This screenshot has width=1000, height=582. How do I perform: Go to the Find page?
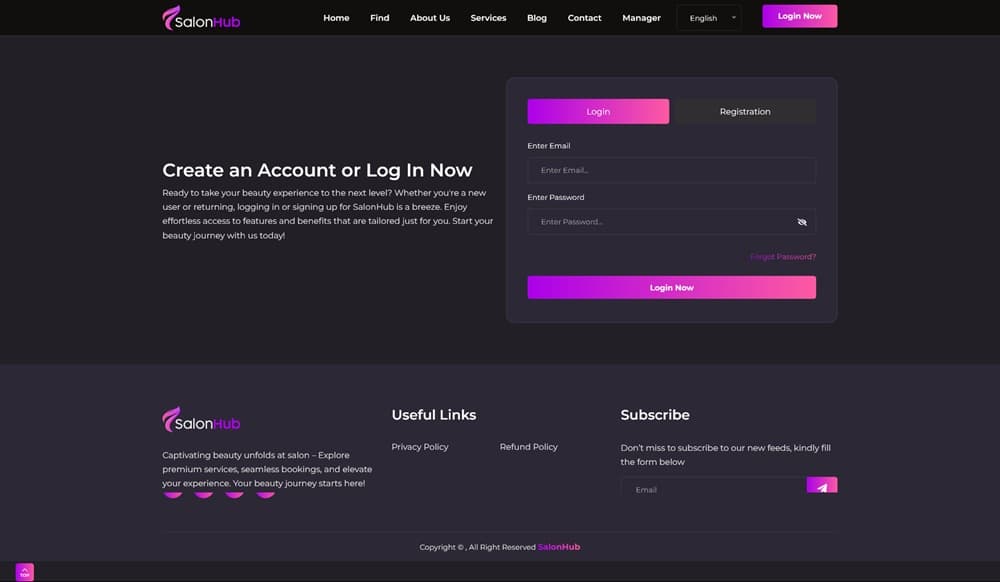pyautogui.click(x=380, y=18)
